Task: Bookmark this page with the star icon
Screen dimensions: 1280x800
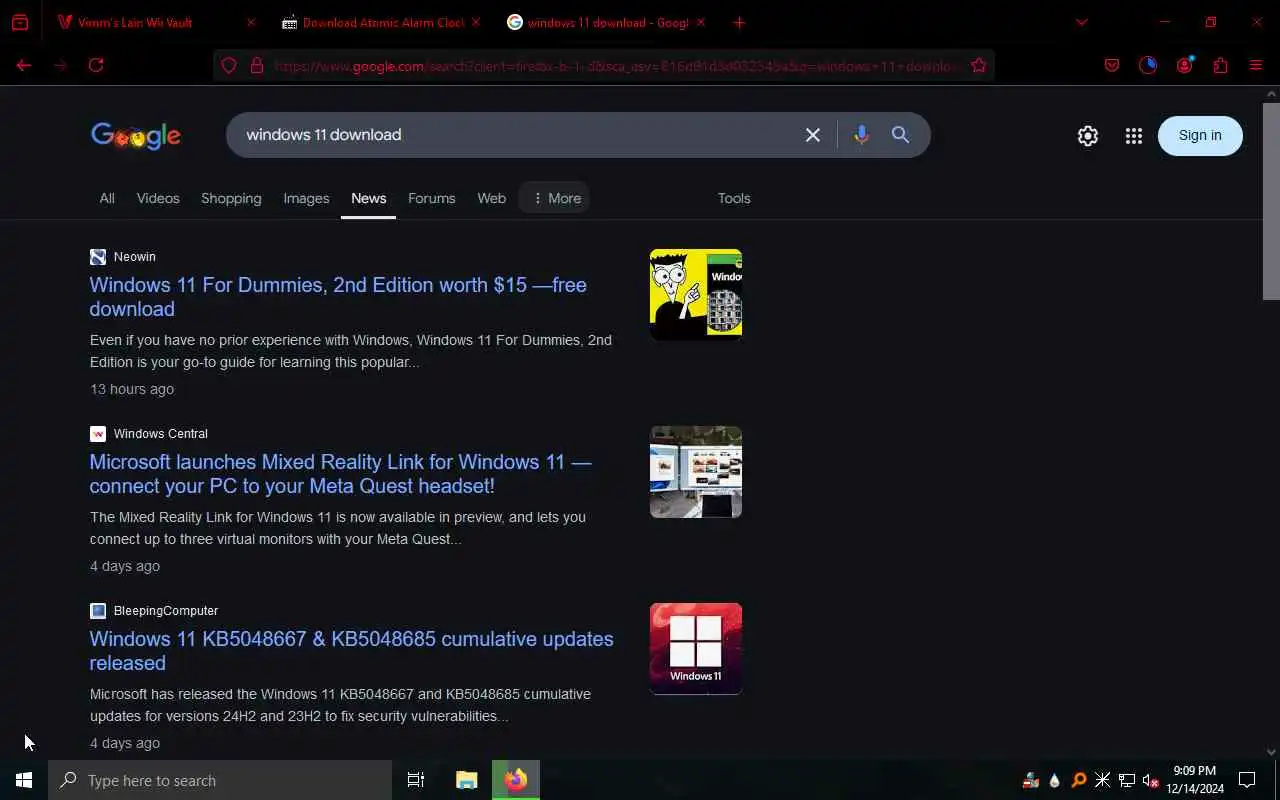Action: [x=979, y=66]
